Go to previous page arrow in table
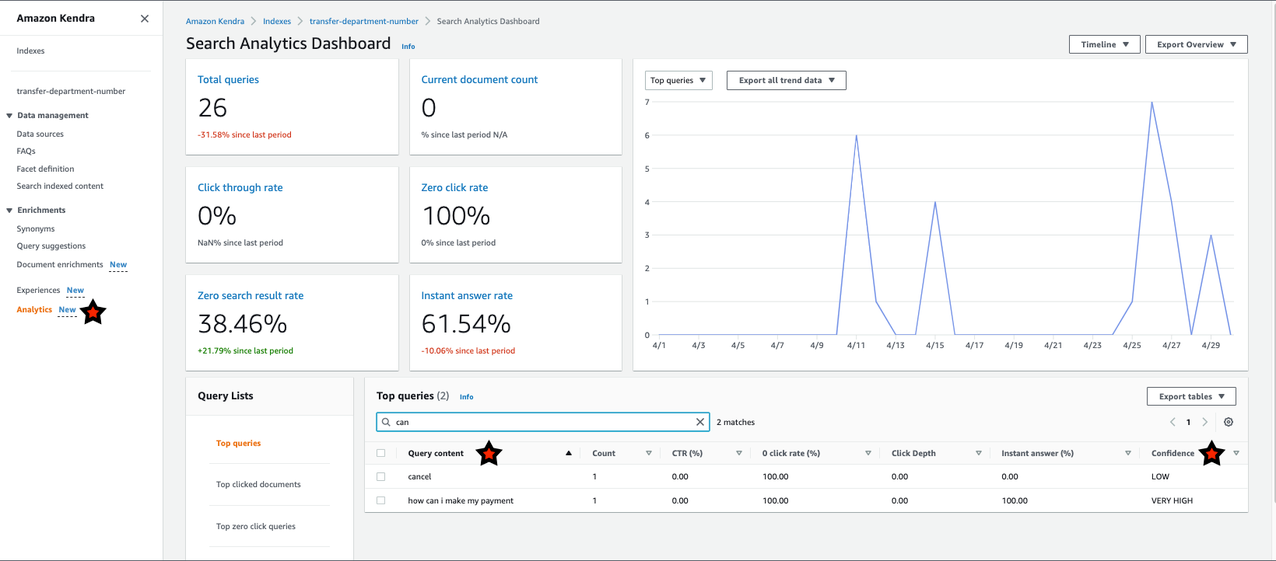Screen dimensions: 1276x561 click(x=1173, y=422)
